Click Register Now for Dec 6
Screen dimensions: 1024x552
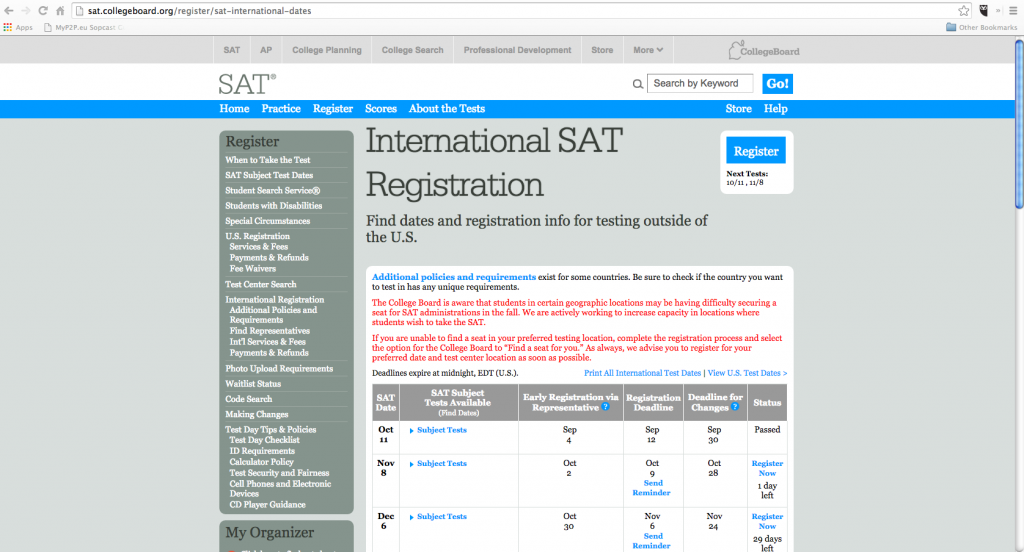pyautogui.click(x=767, y=521)
